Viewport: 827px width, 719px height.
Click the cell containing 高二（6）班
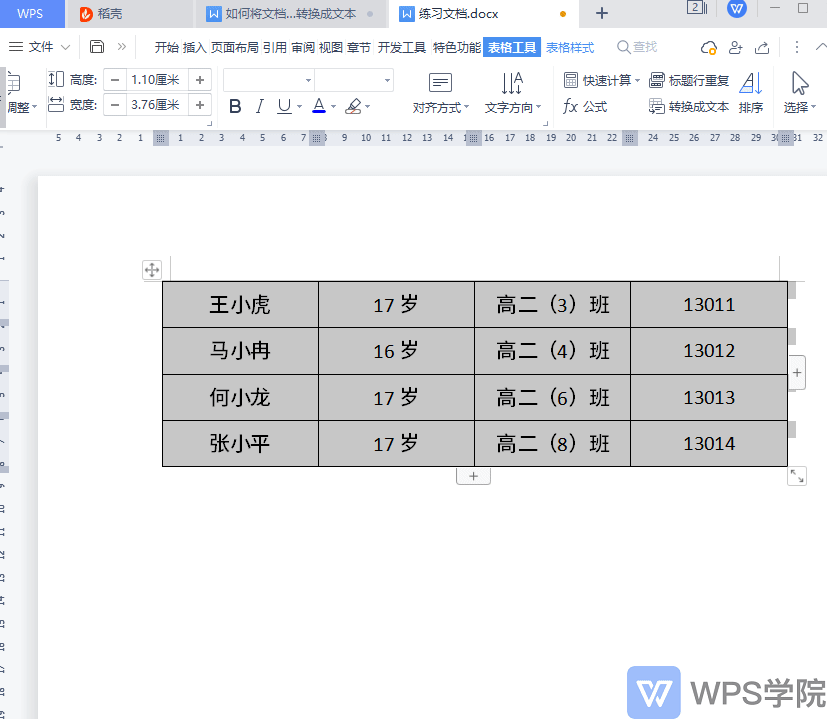click(552, 397)
